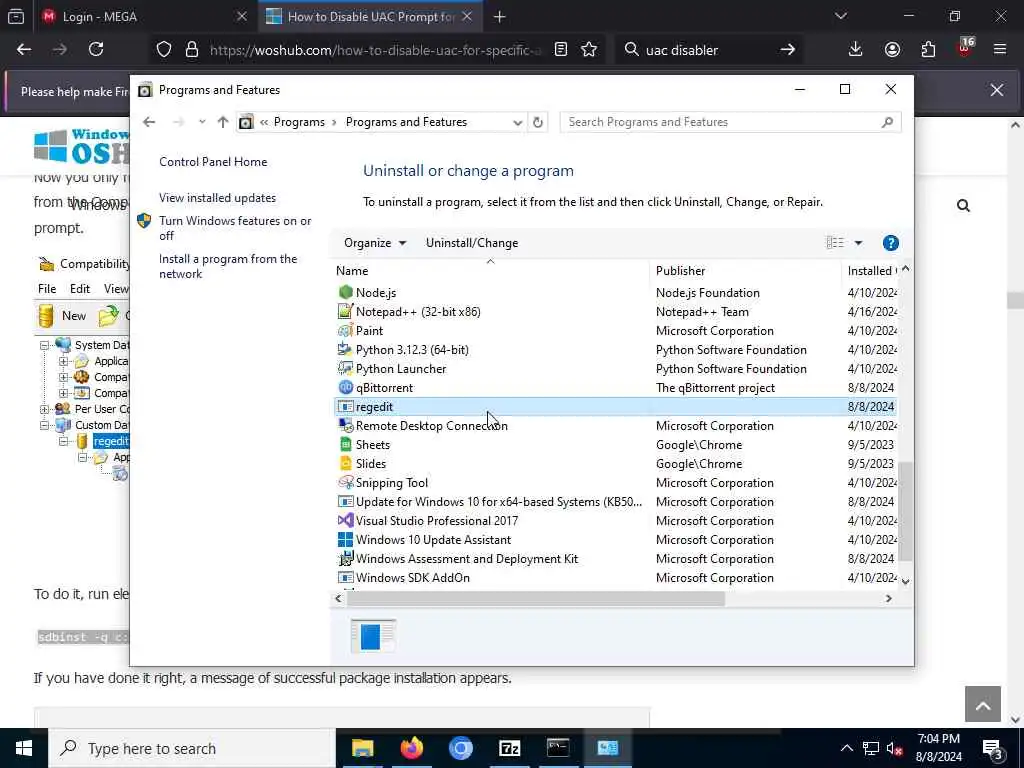The image size is (1024, 768).
Task: Open Turn Windows features on or off
Action: (235, 228)
